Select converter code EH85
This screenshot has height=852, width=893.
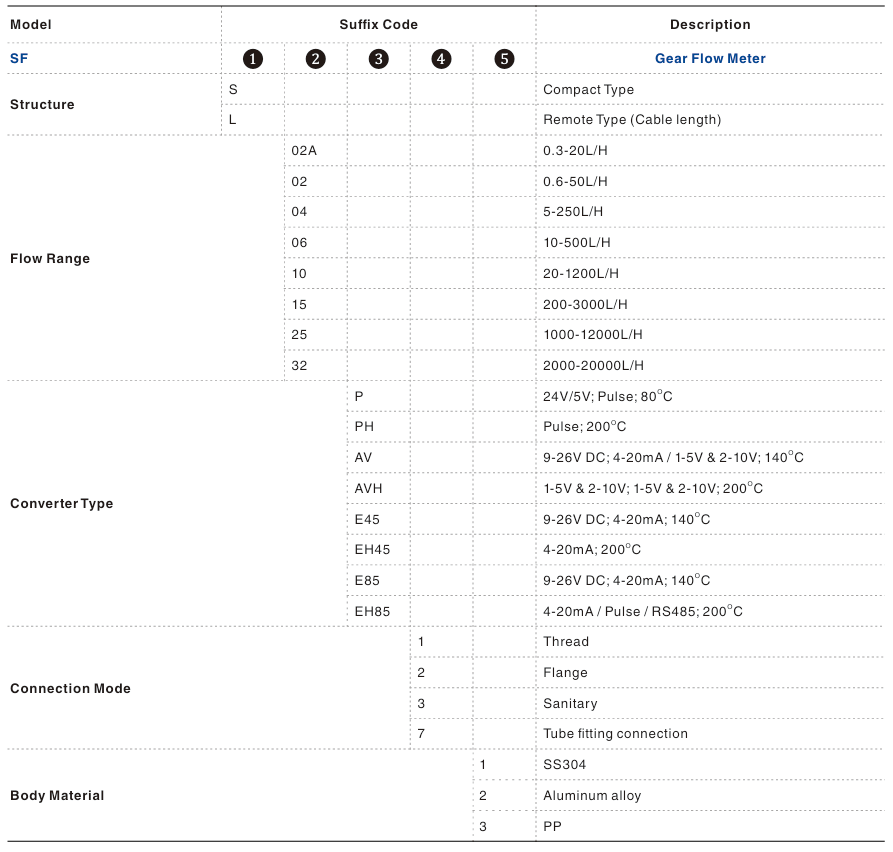tap(372, 612)
